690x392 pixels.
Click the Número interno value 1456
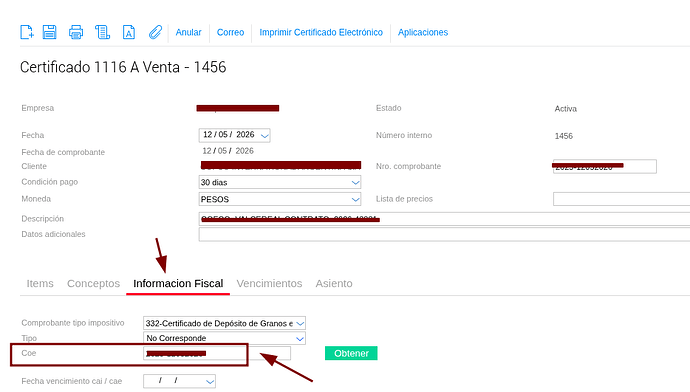[x=564, y=136]
